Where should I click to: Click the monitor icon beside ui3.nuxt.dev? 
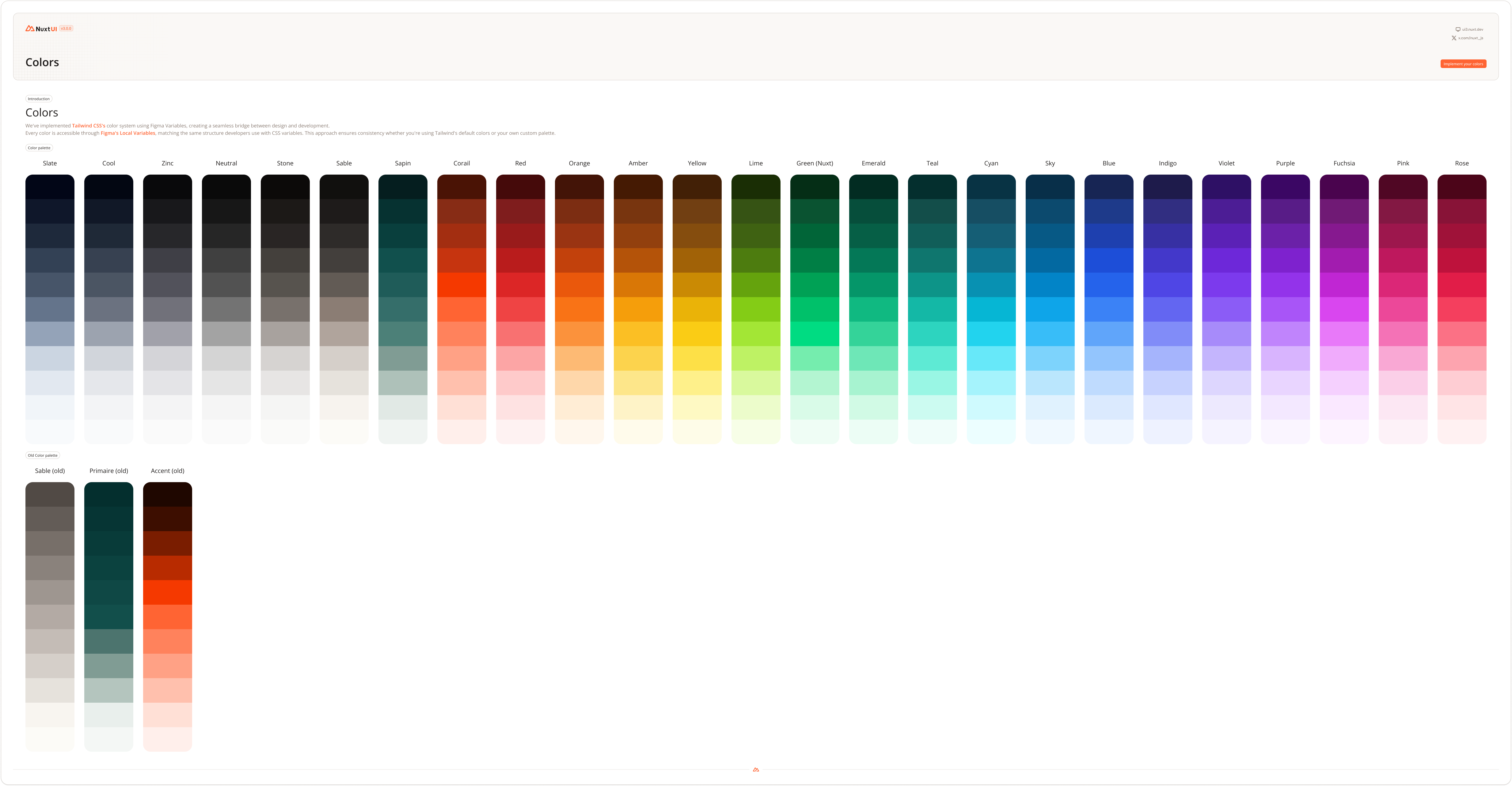(1457, 29)
